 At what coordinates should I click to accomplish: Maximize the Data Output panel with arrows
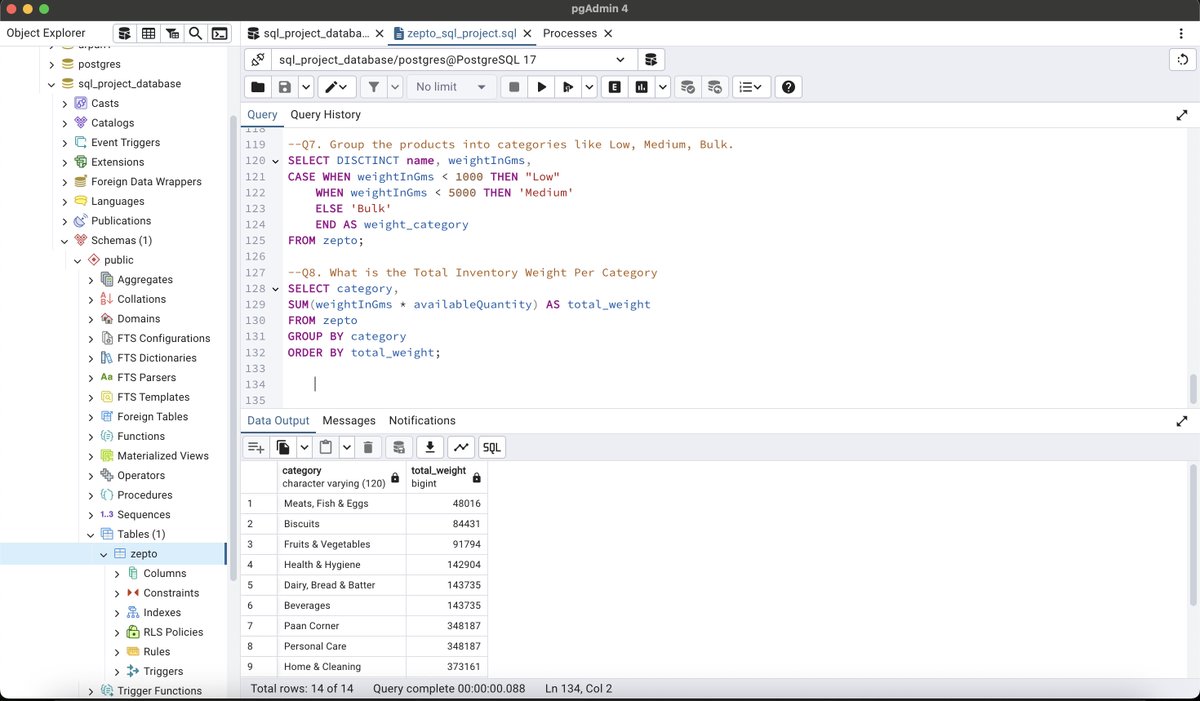pyautogui.click(x=1182, y=421)
